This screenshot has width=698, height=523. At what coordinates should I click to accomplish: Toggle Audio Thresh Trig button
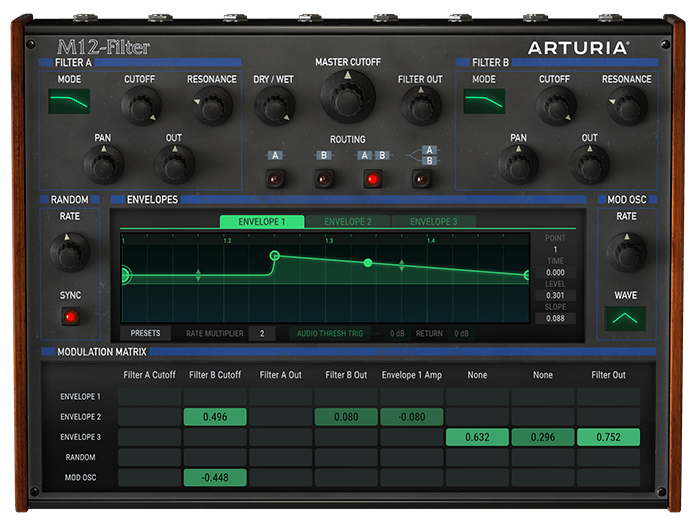tap(330, 333)
